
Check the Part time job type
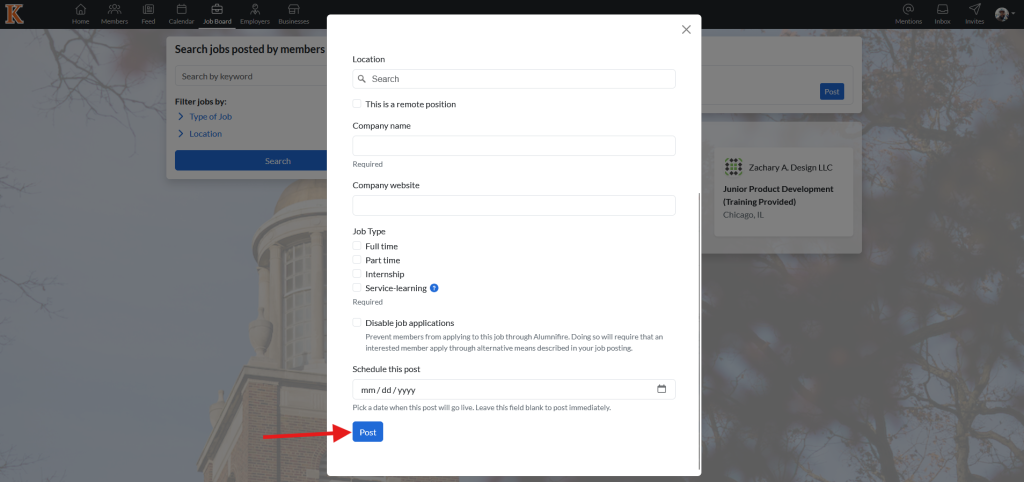coord(357,260)
